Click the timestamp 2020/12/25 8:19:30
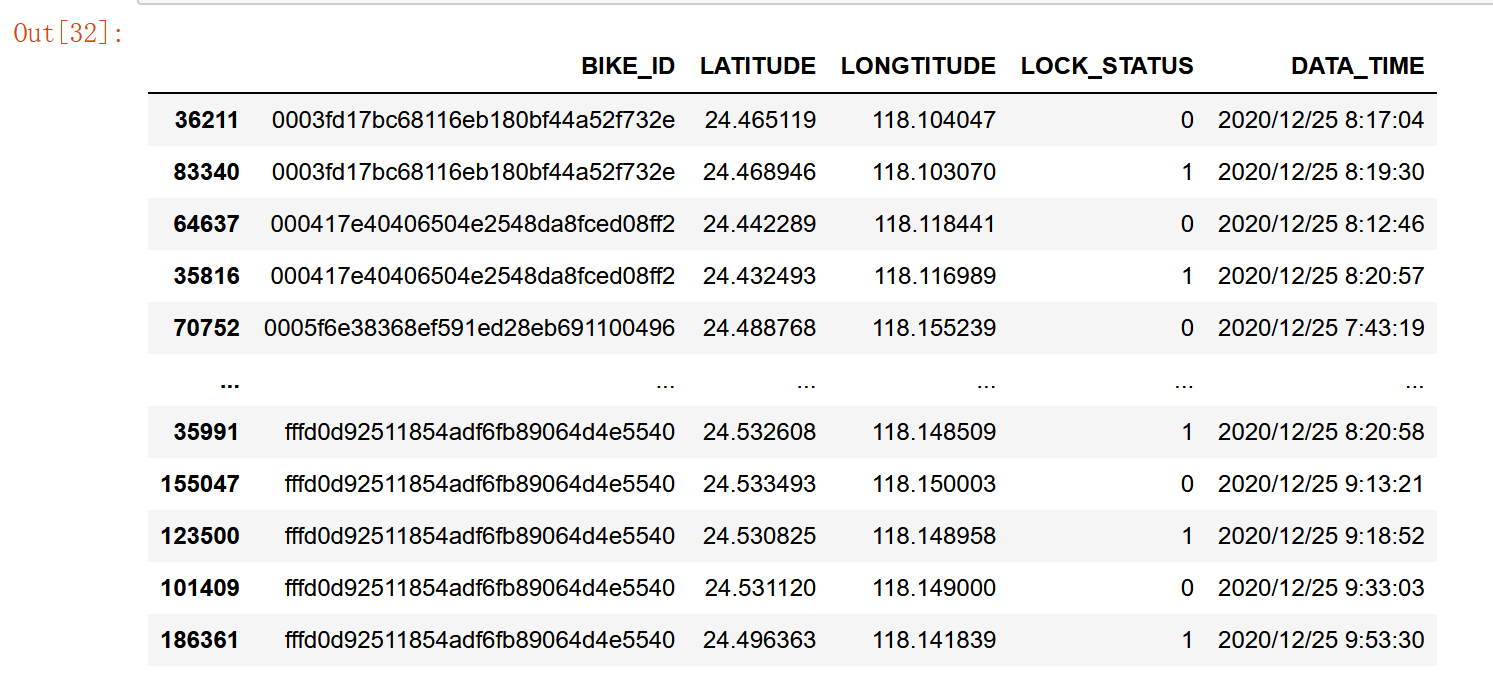The width and height of the screenshot is (1493, 684). [1321, 172]
